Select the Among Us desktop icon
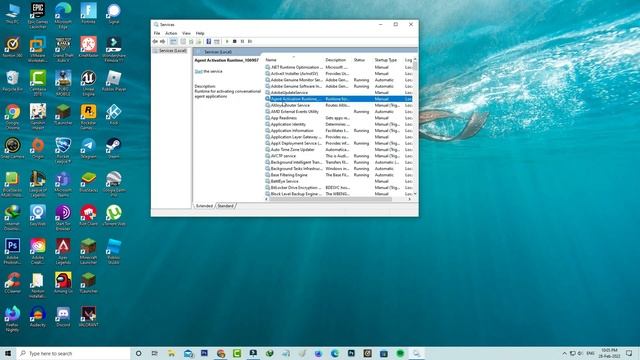This screenshot has width=640, height=360. coord(63,283)
